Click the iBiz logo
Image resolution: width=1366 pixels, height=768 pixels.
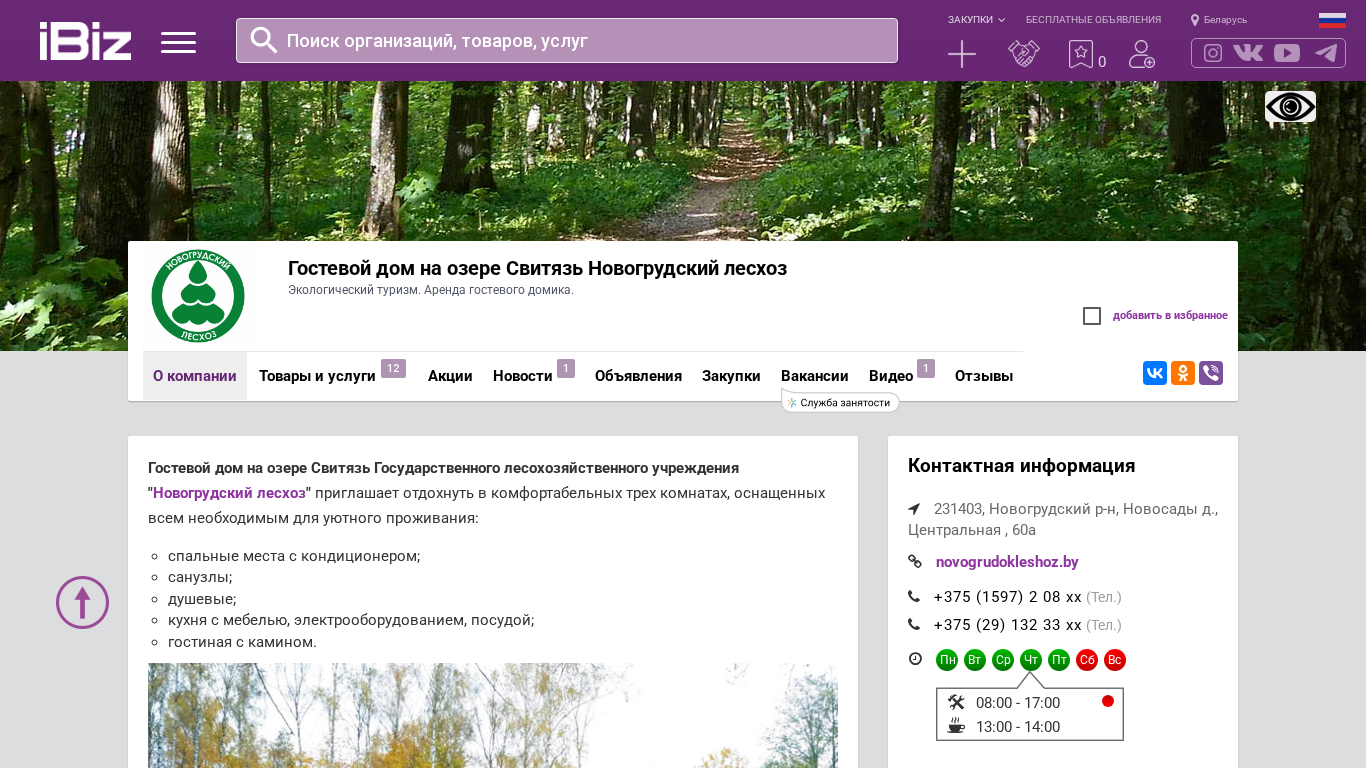pos(85,41)
